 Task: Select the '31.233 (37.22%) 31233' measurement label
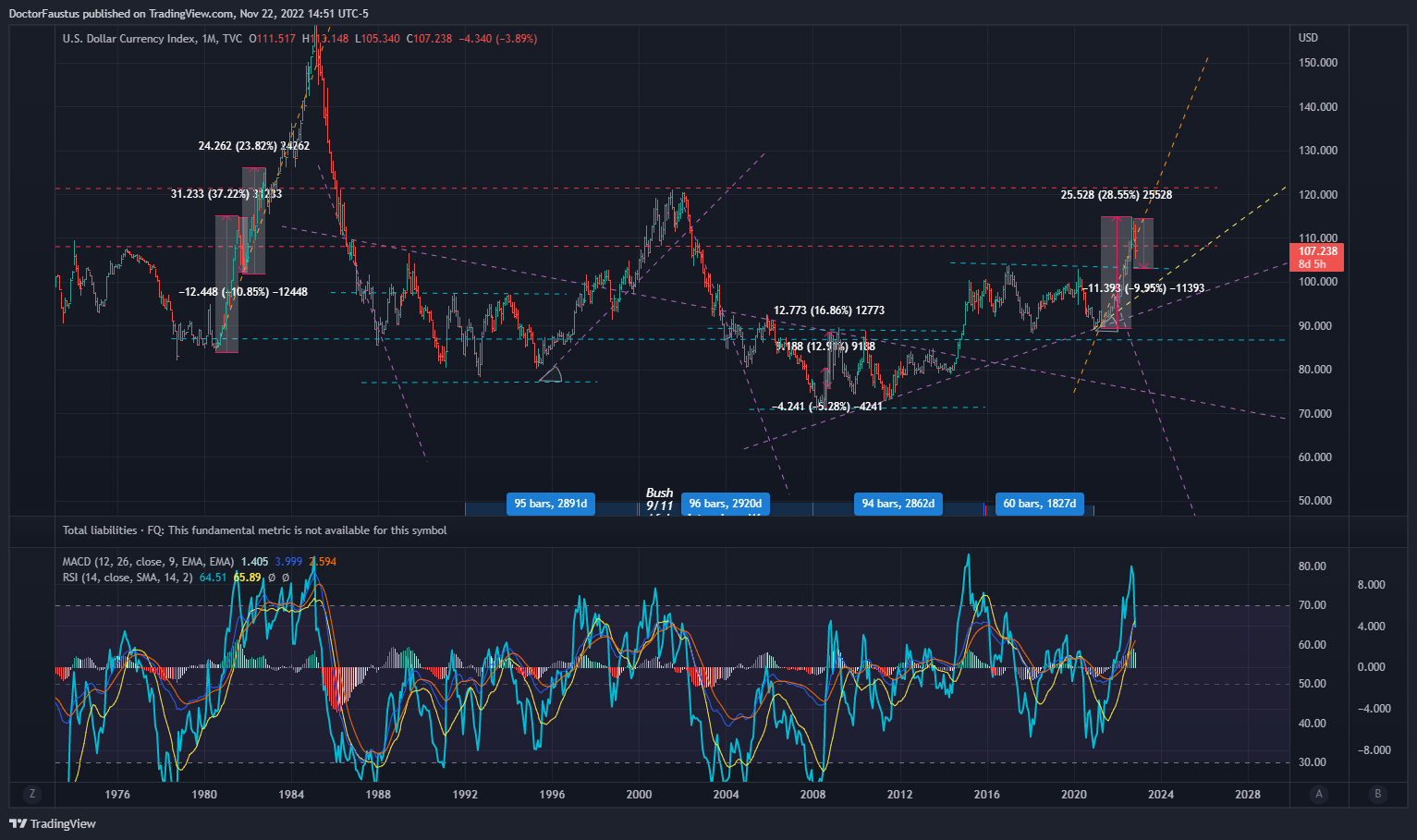click(x=226, y=194)
